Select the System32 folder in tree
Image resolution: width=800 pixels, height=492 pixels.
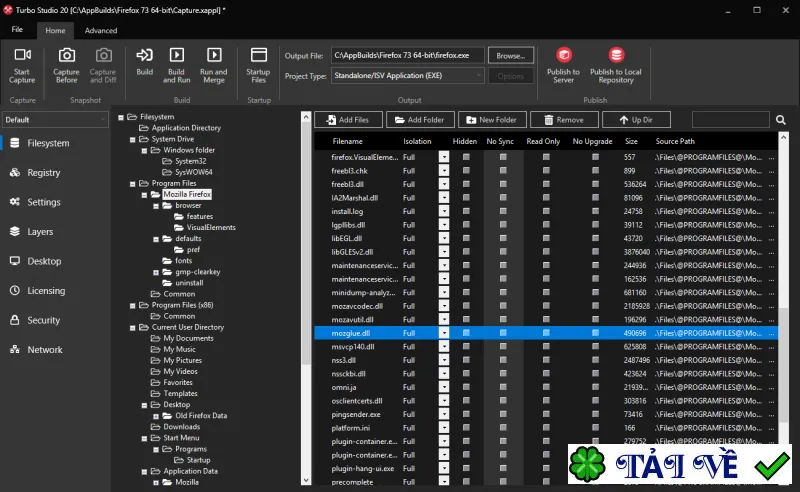pos(190,161)
